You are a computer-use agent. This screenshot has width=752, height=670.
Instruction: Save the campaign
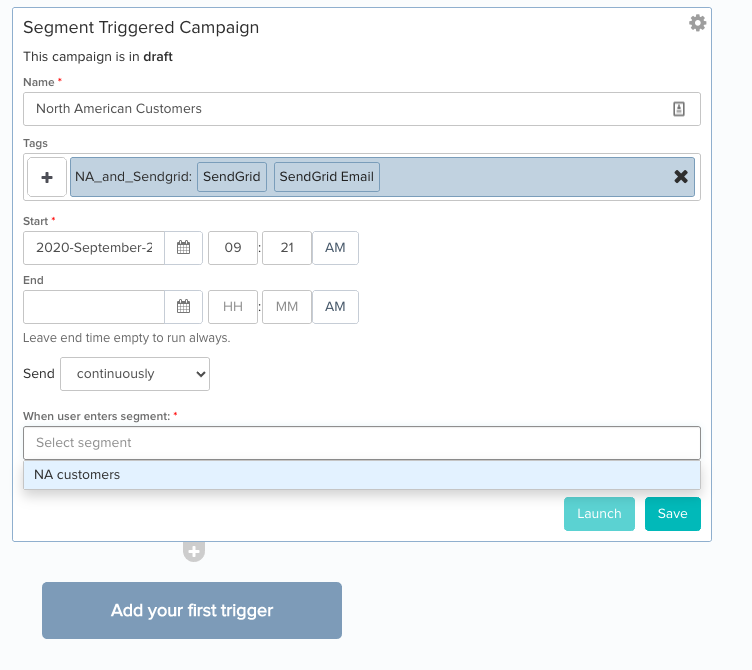(x=672, y=514)
